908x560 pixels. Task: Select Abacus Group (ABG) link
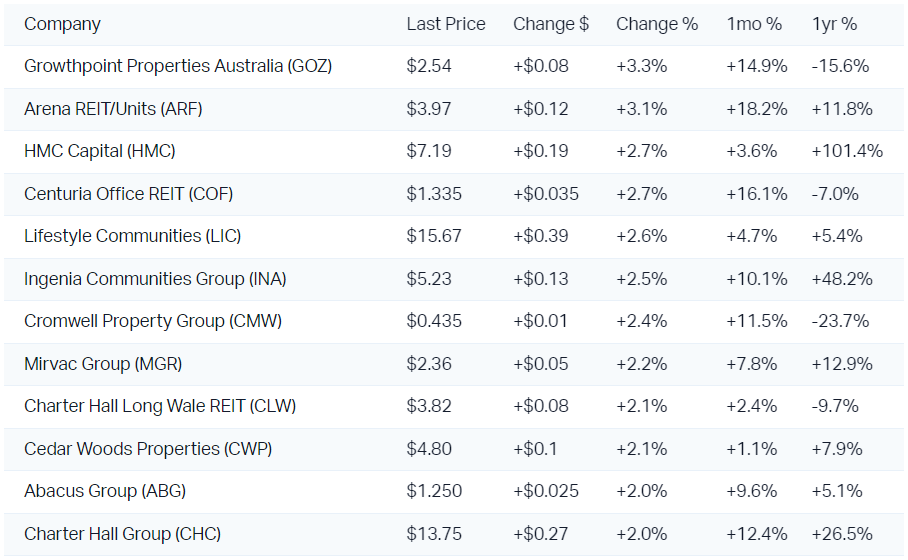(x=105, y=491)
